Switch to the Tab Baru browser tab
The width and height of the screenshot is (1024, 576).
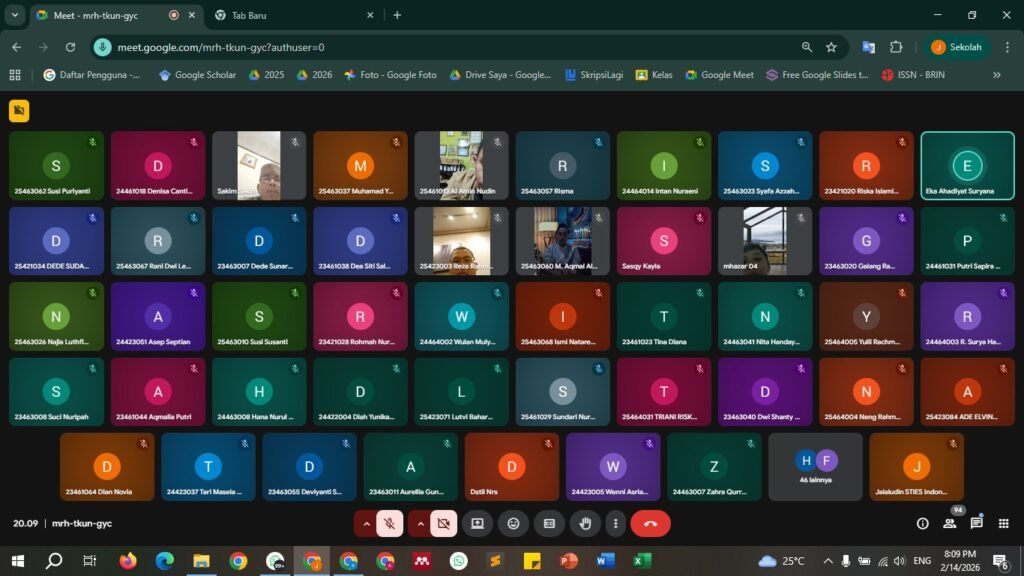(x=290, y=15)
